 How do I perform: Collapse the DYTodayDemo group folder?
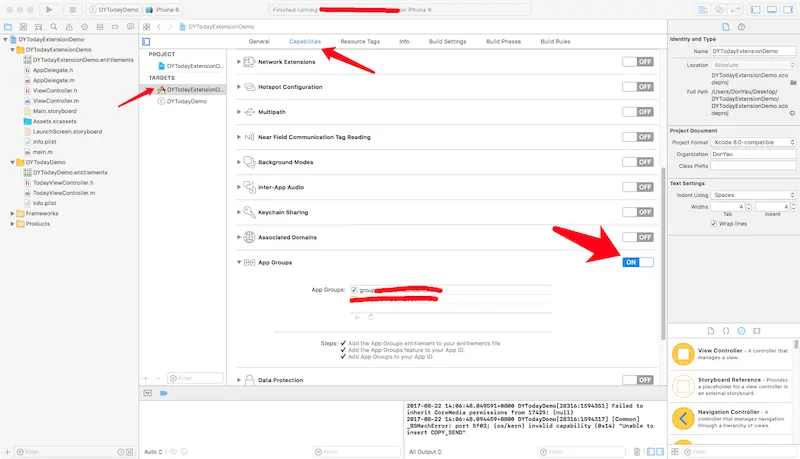pos(12,162)
